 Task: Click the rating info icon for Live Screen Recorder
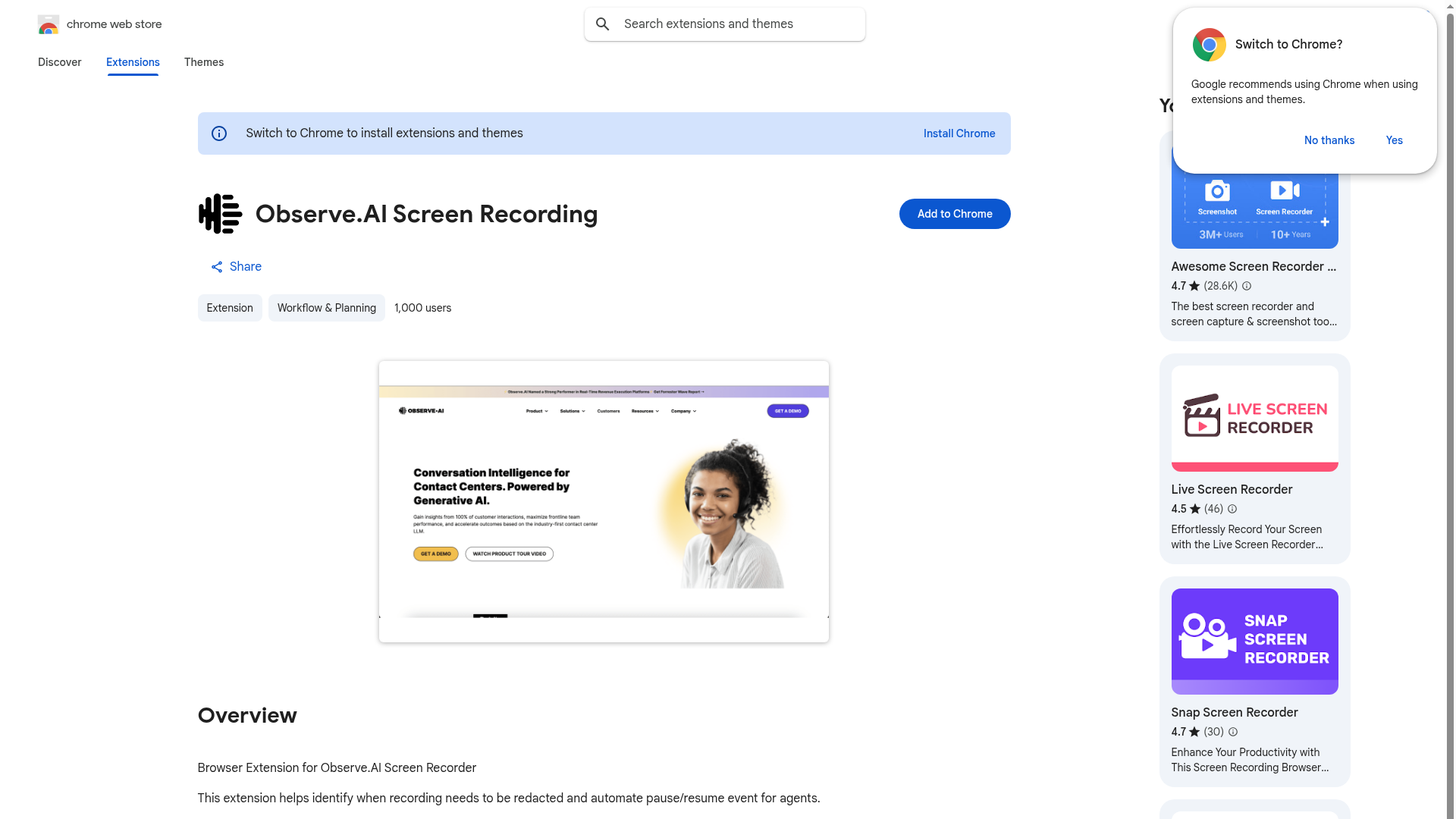click(1232, 510)
